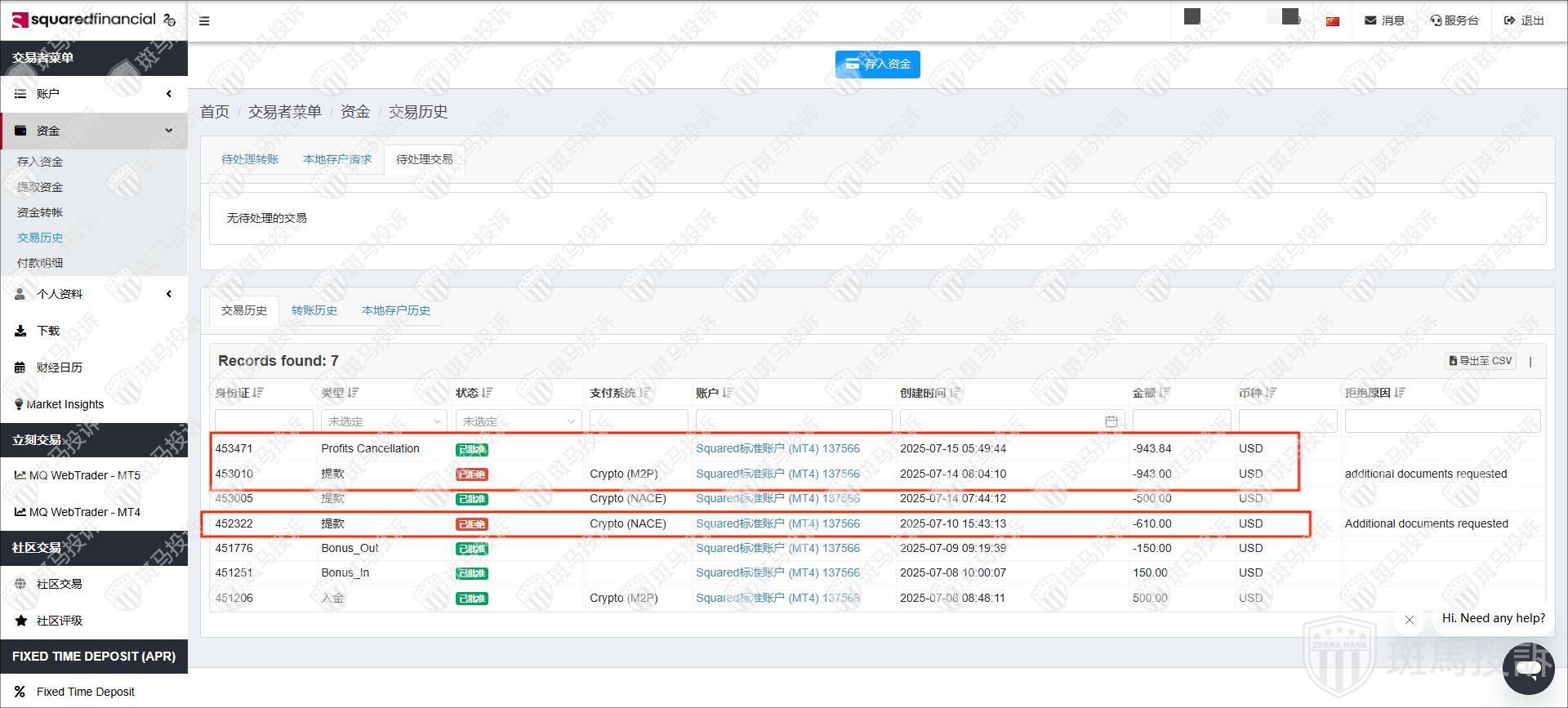Click the 存入资金 blue button
Screen dimensions: 1568x708
[x=877, y=64]
